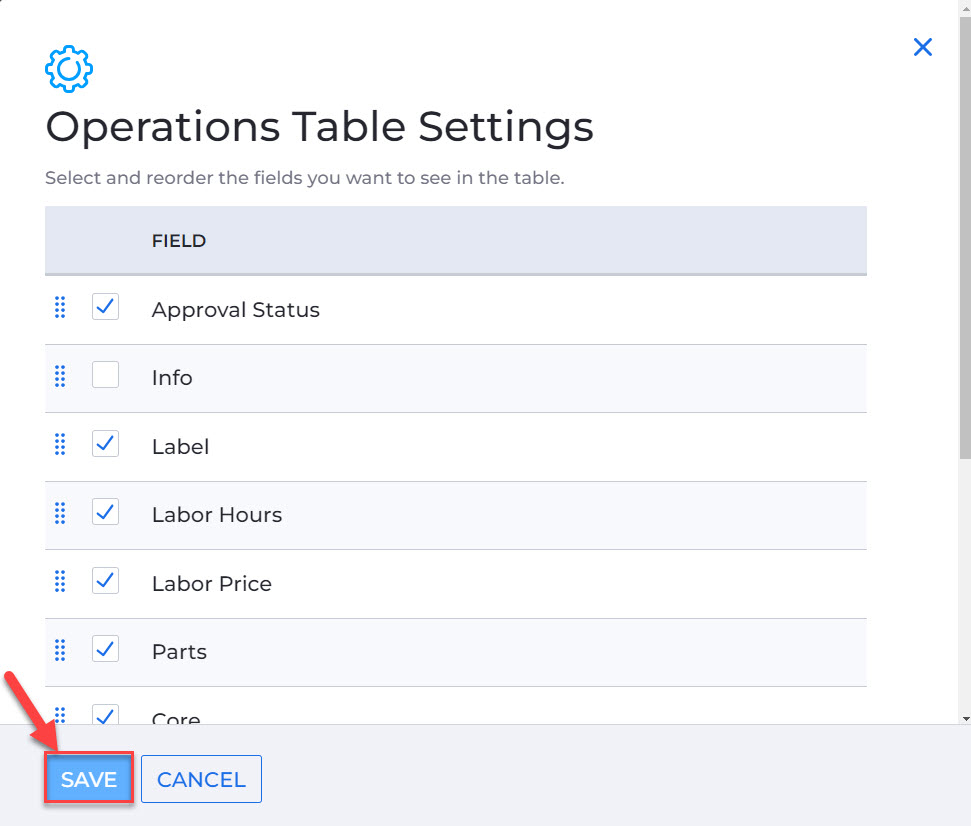
Task: Click the scrollbar down arrow
Action: [965, 719]
